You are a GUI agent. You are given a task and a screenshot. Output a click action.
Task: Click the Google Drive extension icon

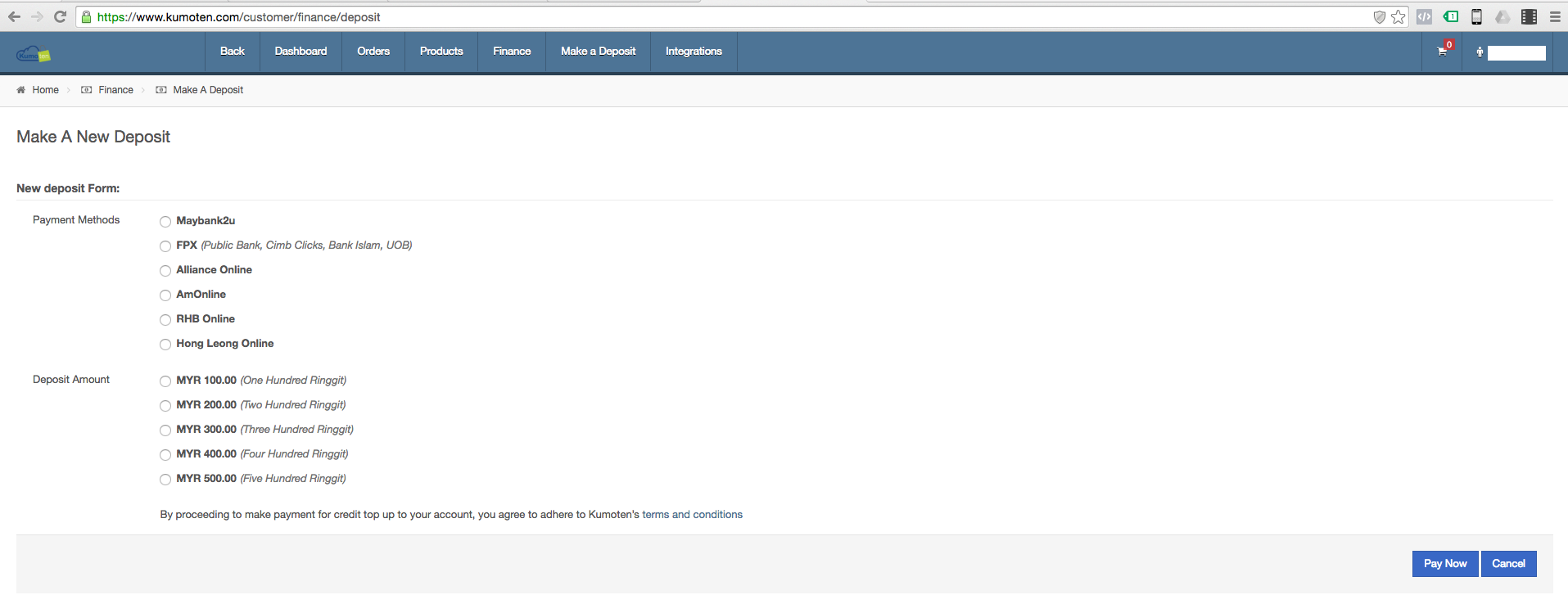[1503, 16]
